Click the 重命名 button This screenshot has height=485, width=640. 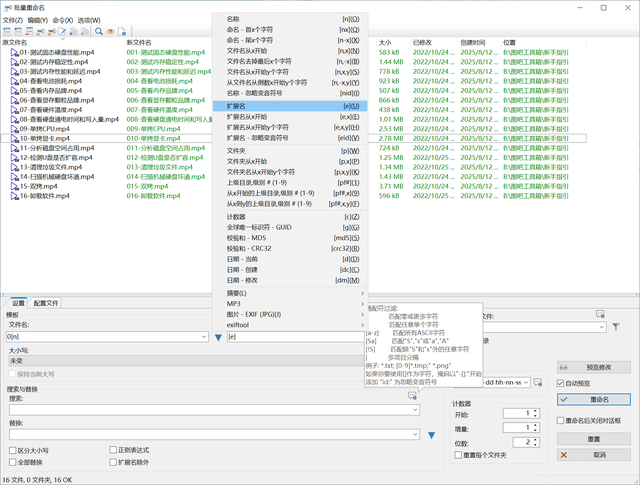coord(594,399)
